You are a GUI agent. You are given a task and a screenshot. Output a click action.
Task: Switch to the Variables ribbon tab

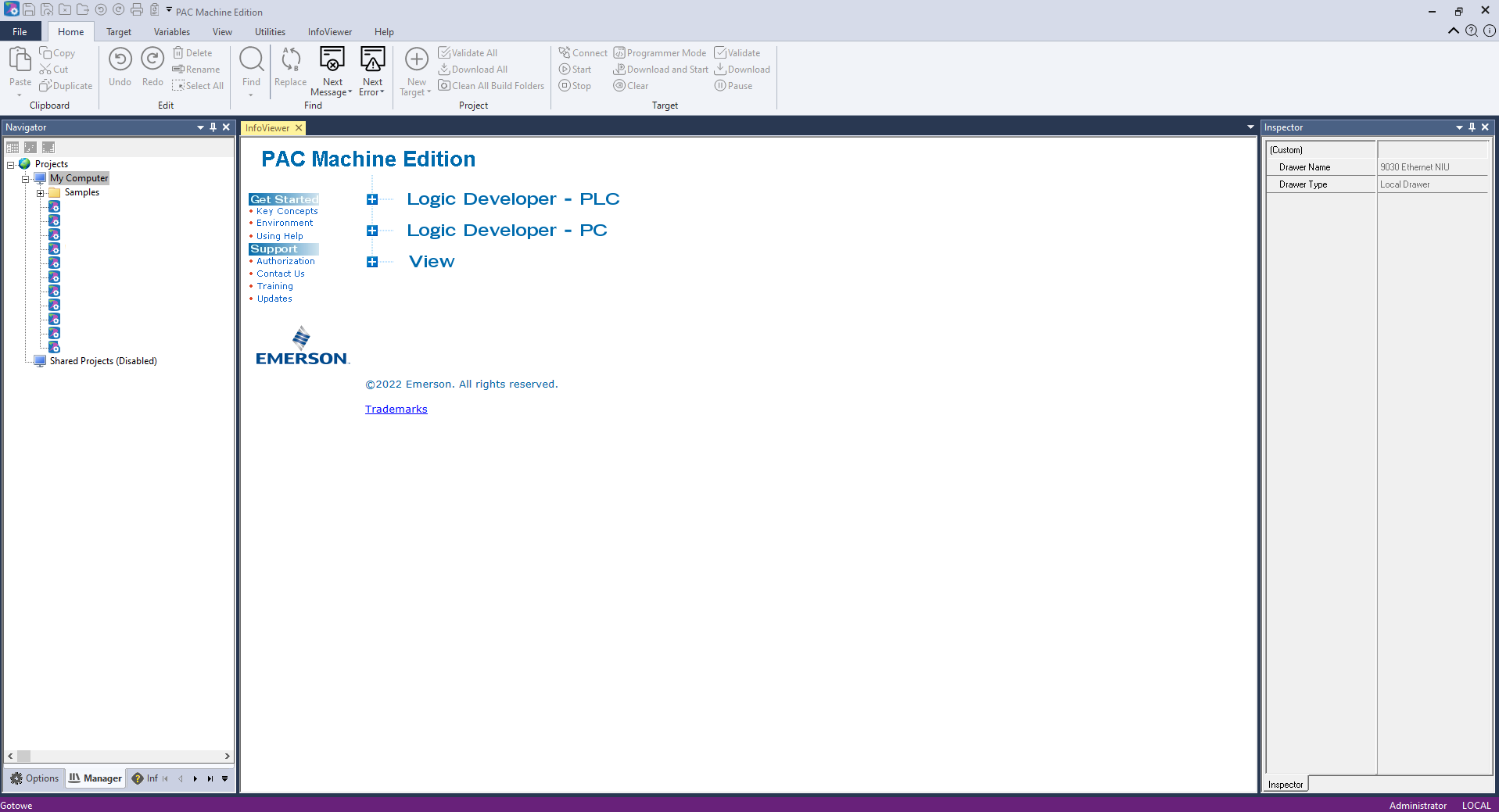172,32
